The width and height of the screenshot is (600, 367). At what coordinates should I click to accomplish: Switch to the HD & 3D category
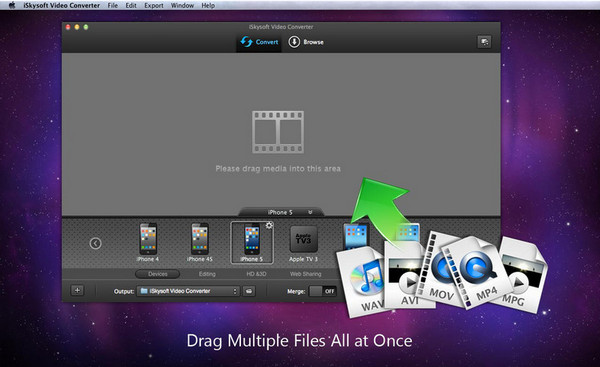[x=256, y=274]
